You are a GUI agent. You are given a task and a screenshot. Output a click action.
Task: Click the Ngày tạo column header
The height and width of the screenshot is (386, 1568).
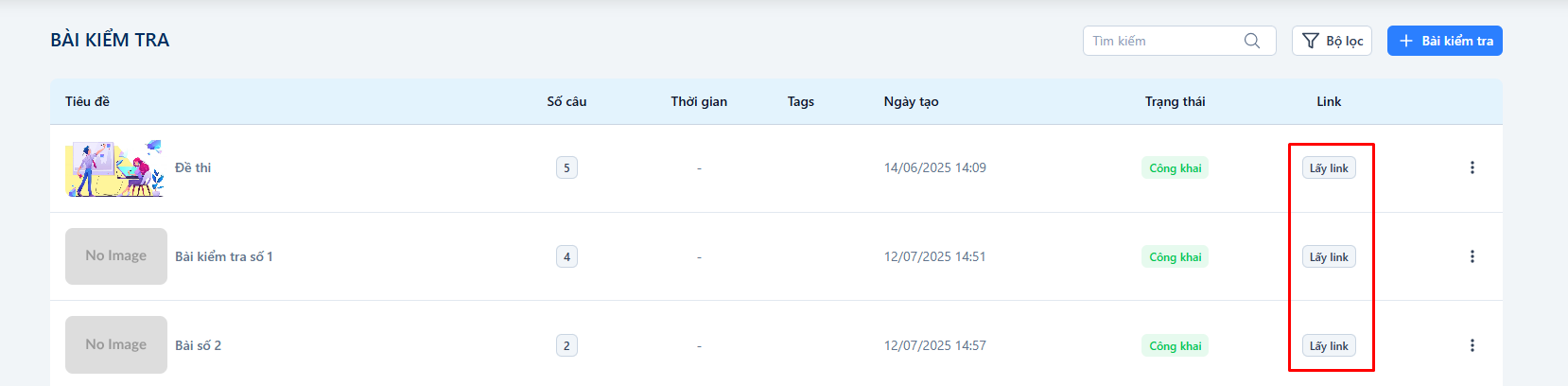point(911,101)
